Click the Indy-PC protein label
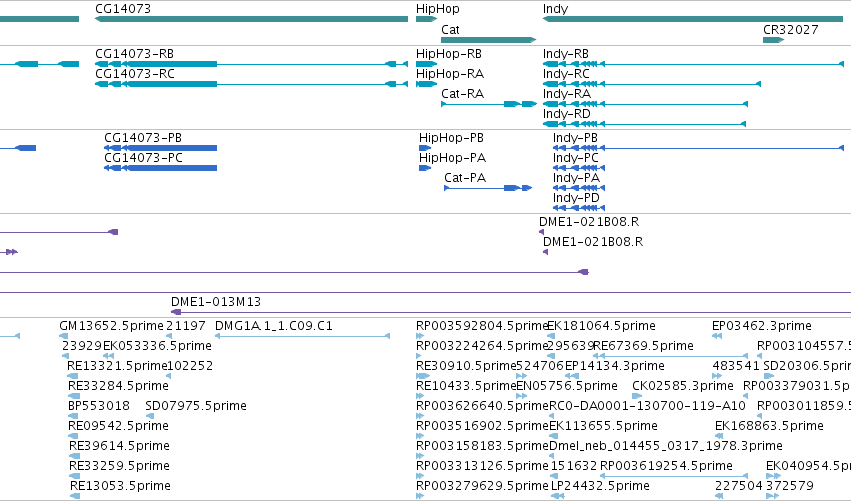This screenshot has height=501, width=851. click(x=576, y=158)
